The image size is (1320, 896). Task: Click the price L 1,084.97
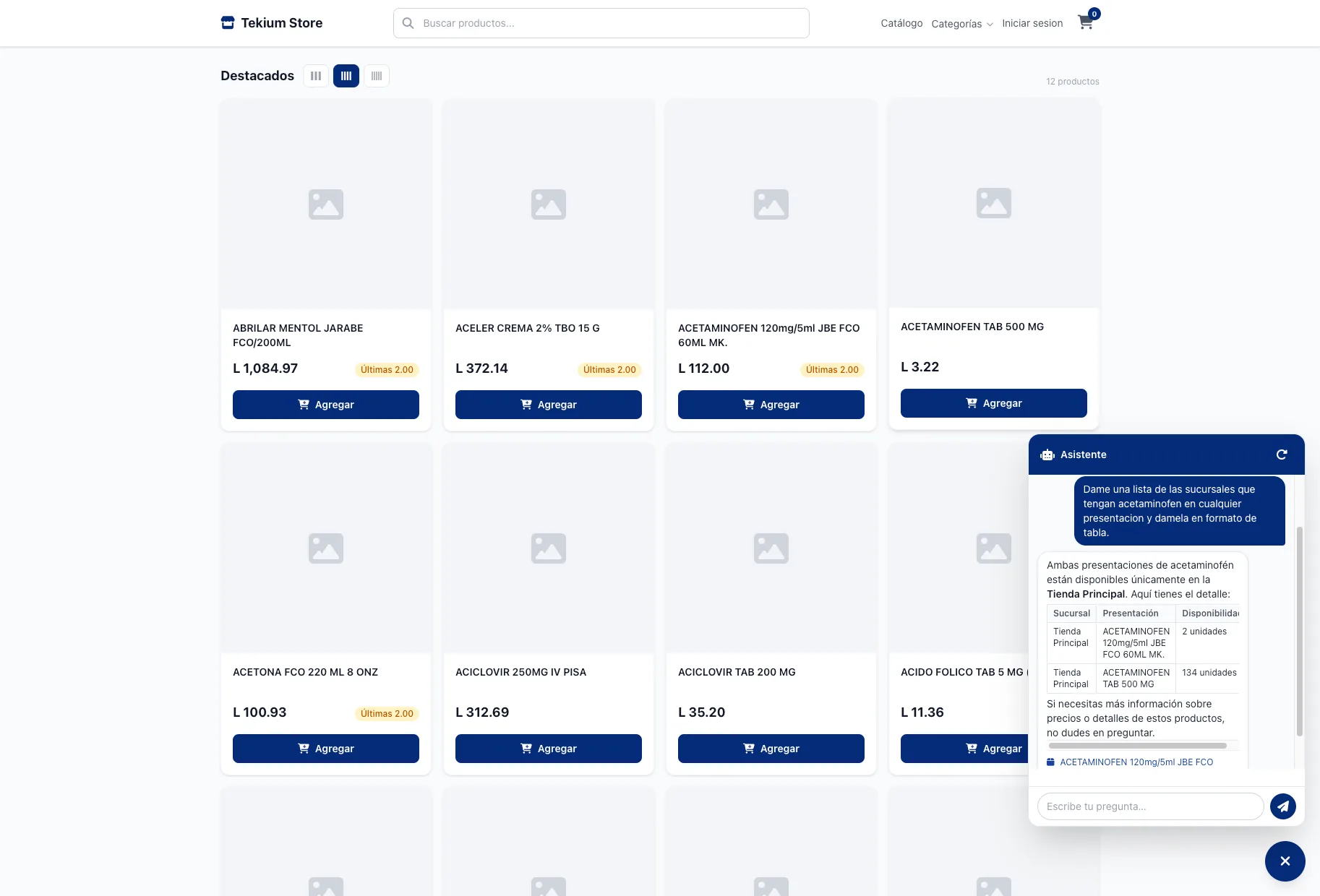point(265,369)
